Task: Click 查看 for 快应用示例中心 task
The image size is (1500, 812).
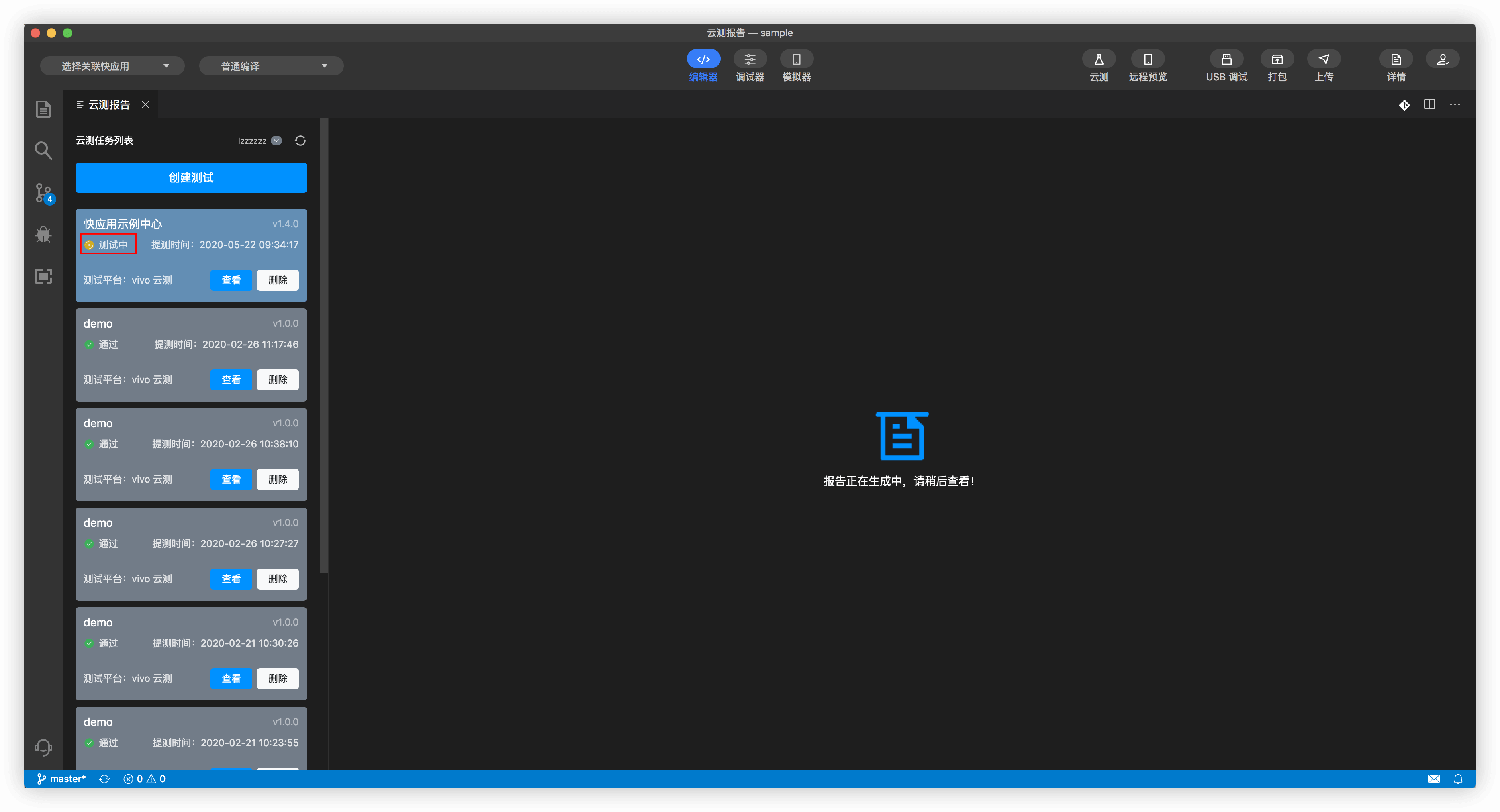Action: [231, 280]
